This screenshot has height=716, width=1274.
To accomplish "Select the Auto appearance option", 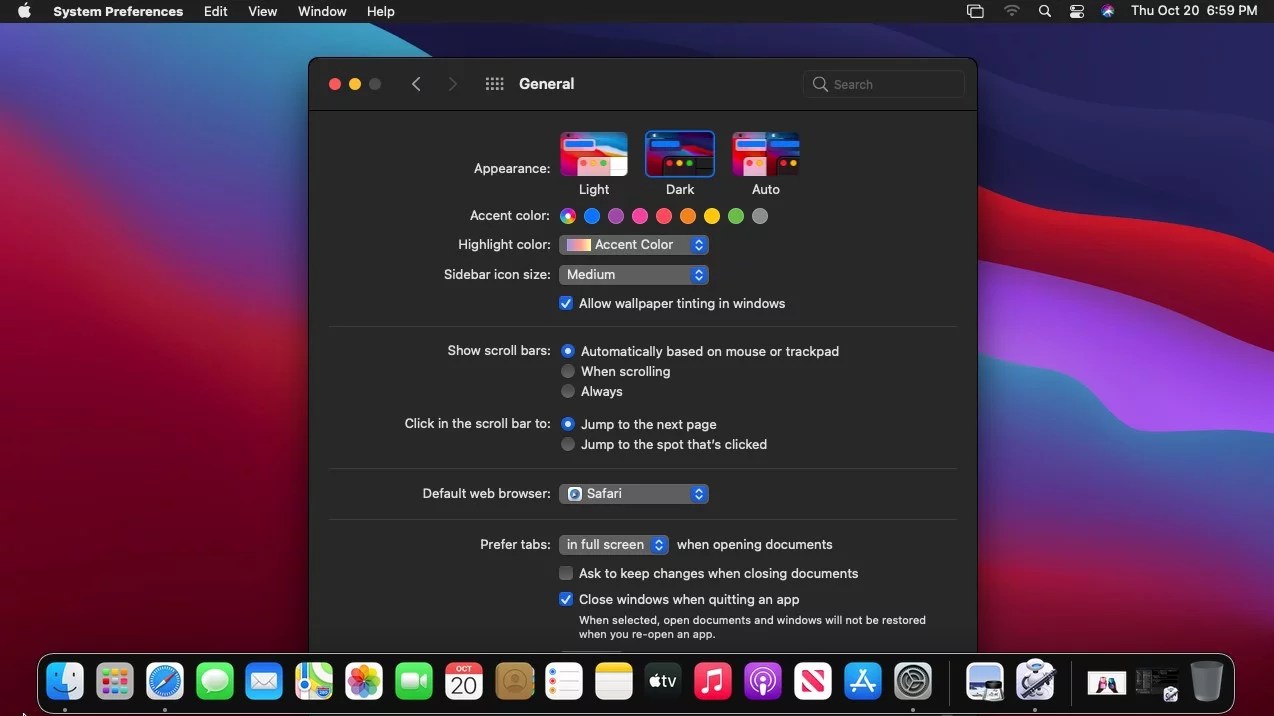I will click(x=765, y=152).
